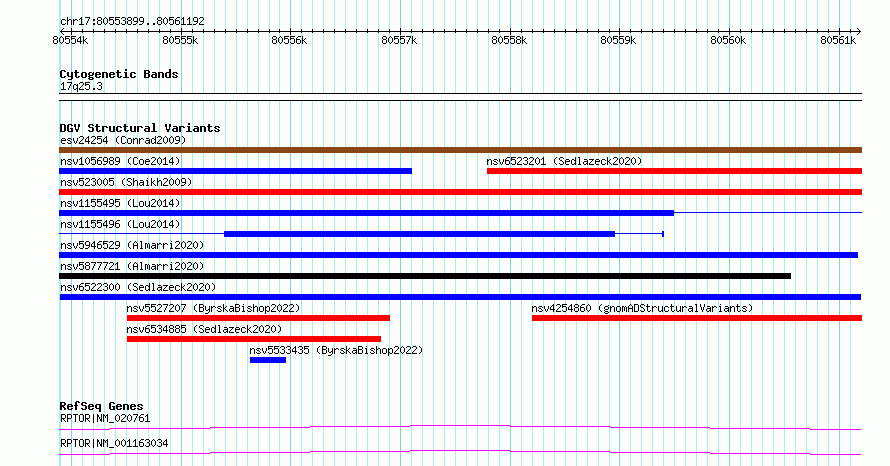Screen dimensions: 890x466
Task: Click the Cytogenetic Bands track title
Action: click(119, 74)
